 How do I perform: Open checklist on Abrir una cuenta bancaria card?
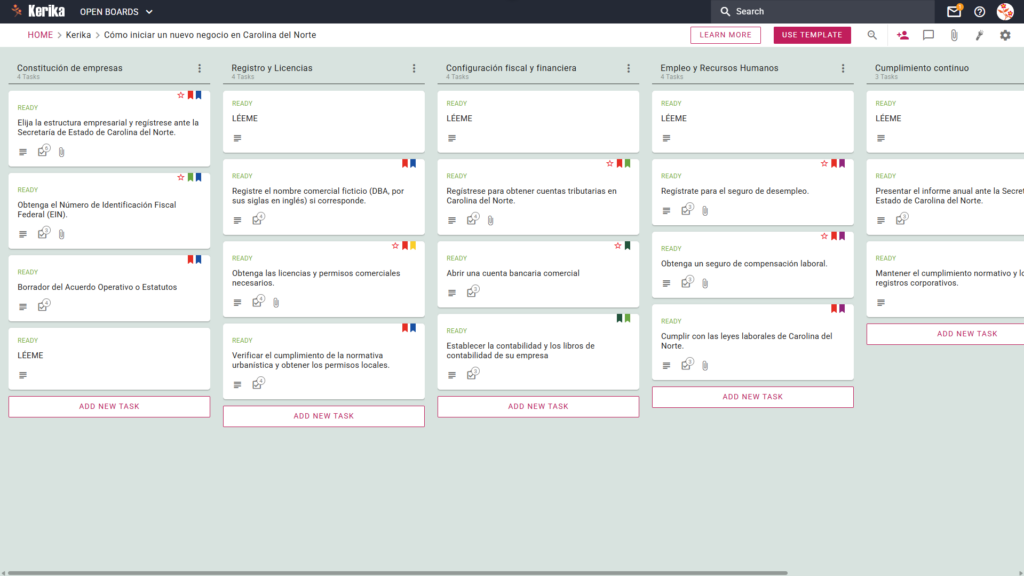(472, 292)
